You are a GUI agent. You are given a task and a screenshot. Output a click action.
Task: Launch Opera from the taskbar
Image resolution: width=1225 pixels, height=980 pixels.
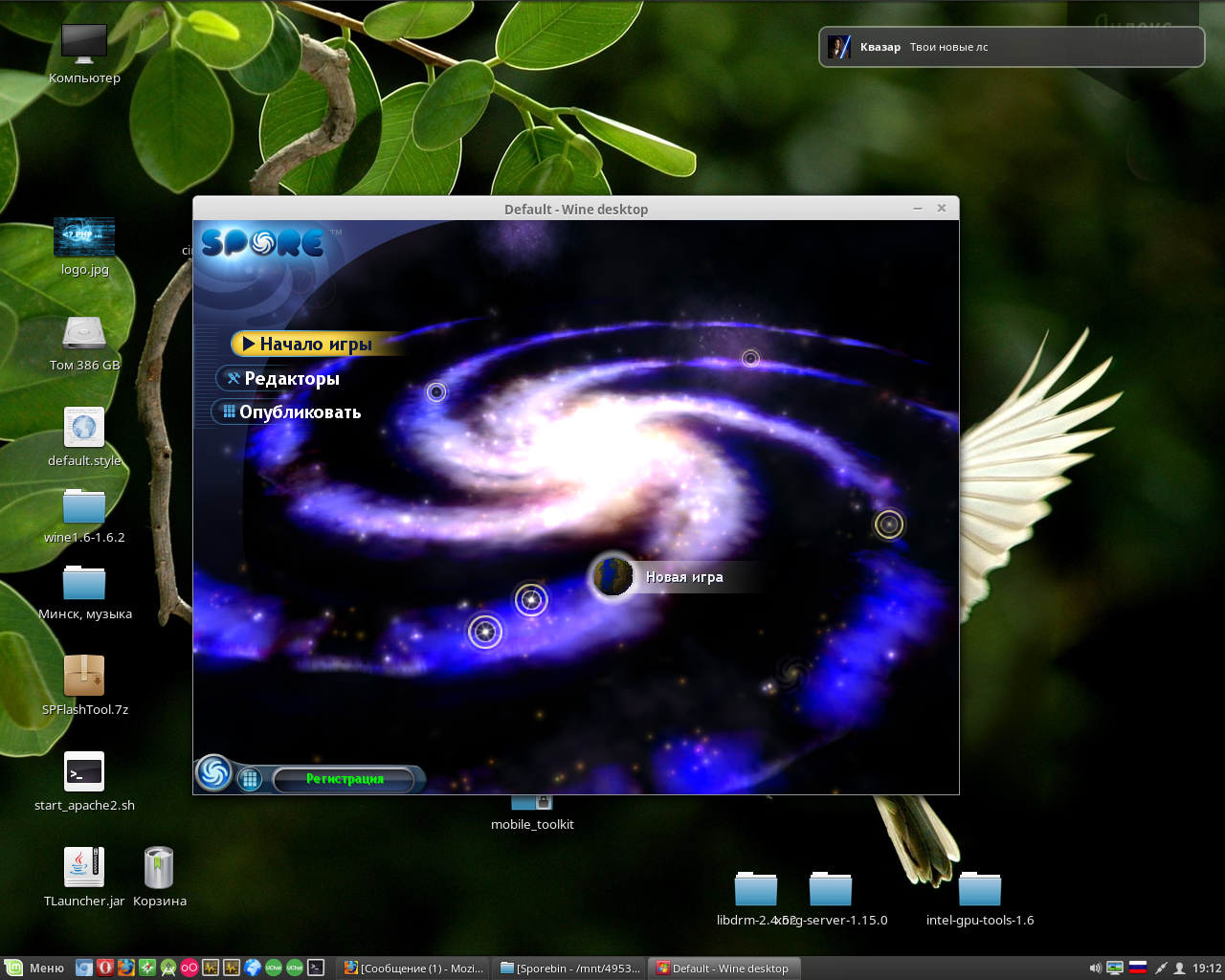[x=105, y=968]
